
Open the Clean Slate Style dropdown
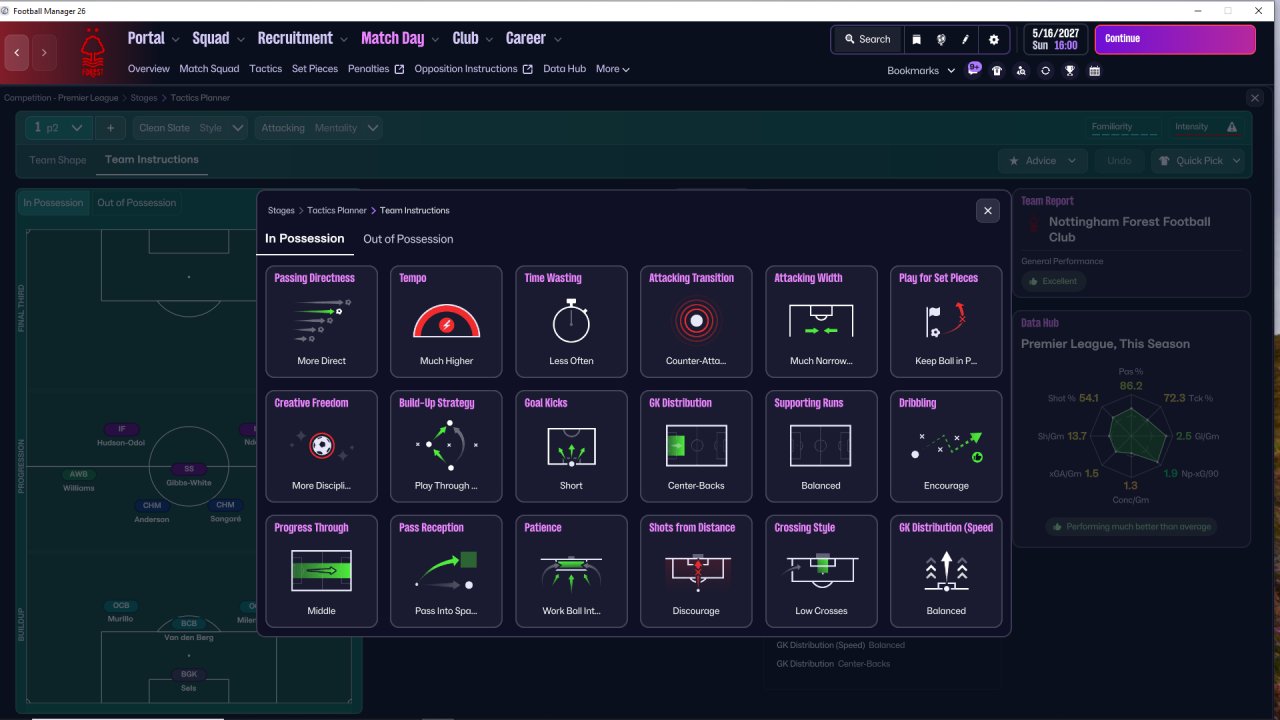[x=190, y=128]
